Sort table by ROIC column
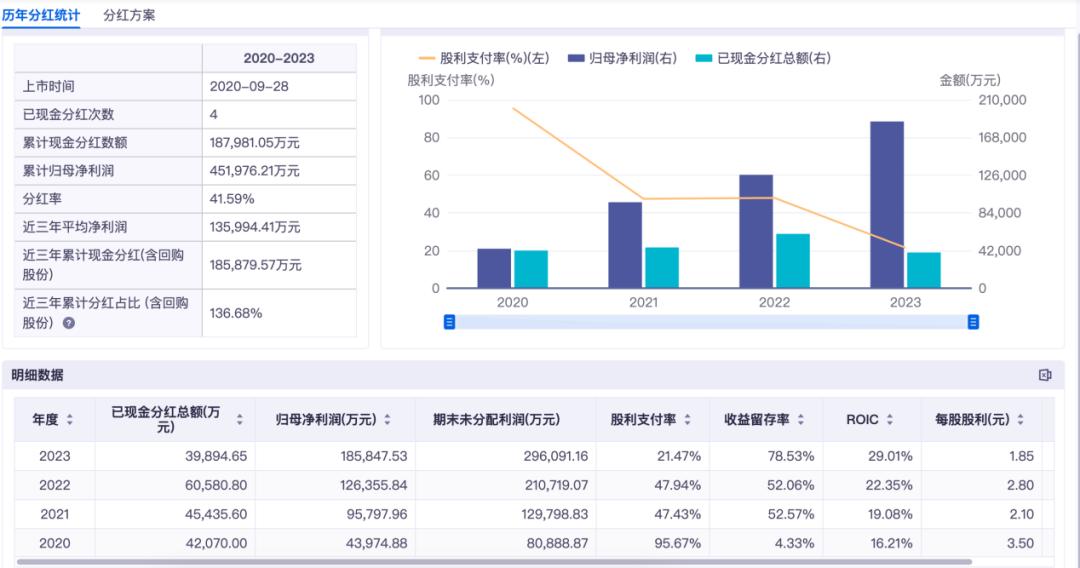 point(891,420)
